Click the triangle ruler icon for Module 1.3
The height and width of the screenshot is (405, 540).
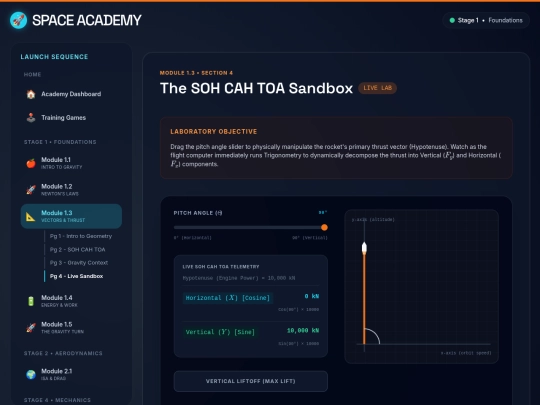(x=31, y=216)
